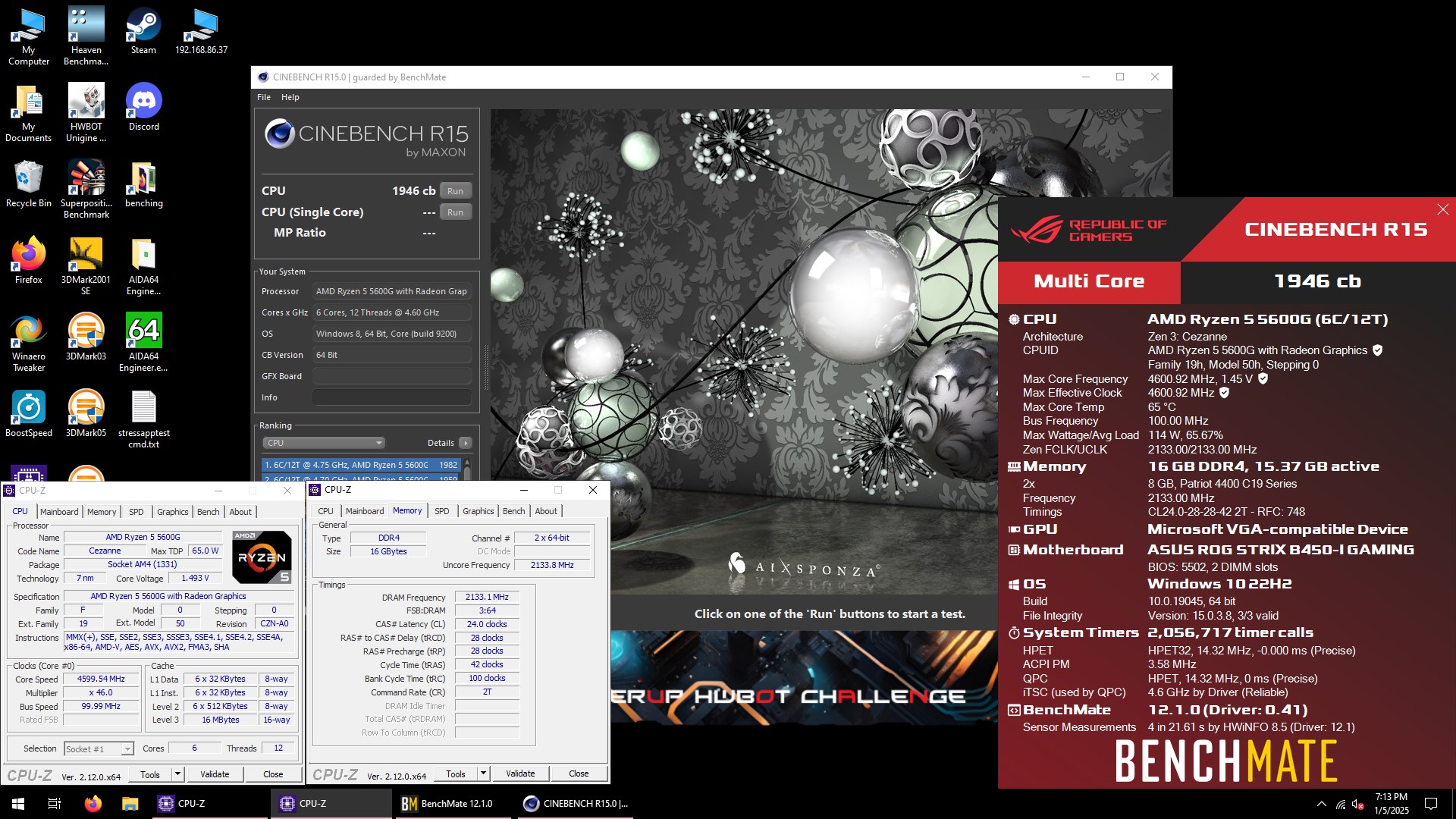Open the ranking CPU dropdown
The width and height of the screenshot is (1456, 819).
pos(324,443)
